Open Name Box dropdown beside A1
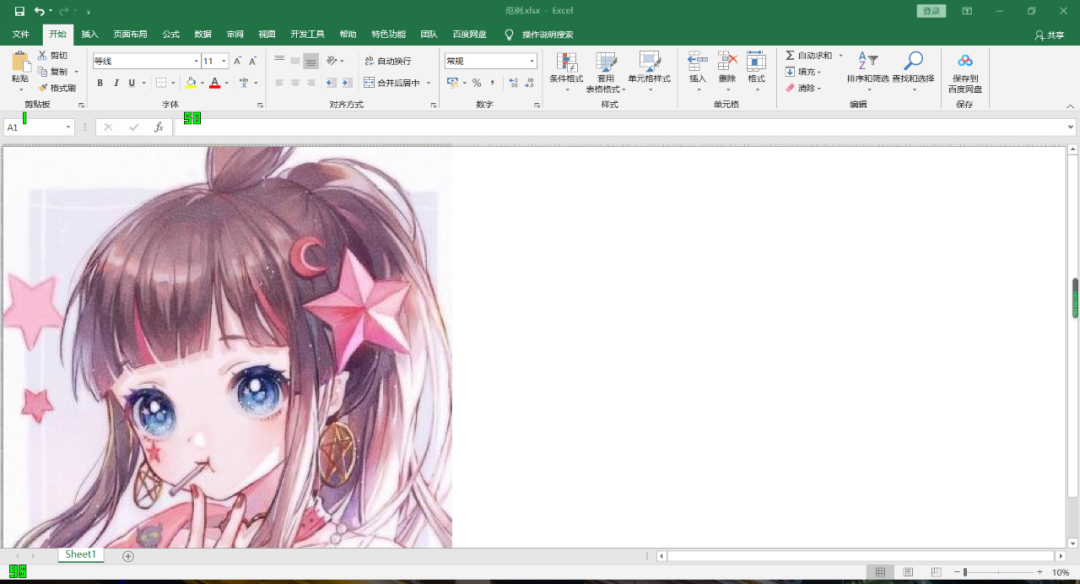 pos(68,127)
